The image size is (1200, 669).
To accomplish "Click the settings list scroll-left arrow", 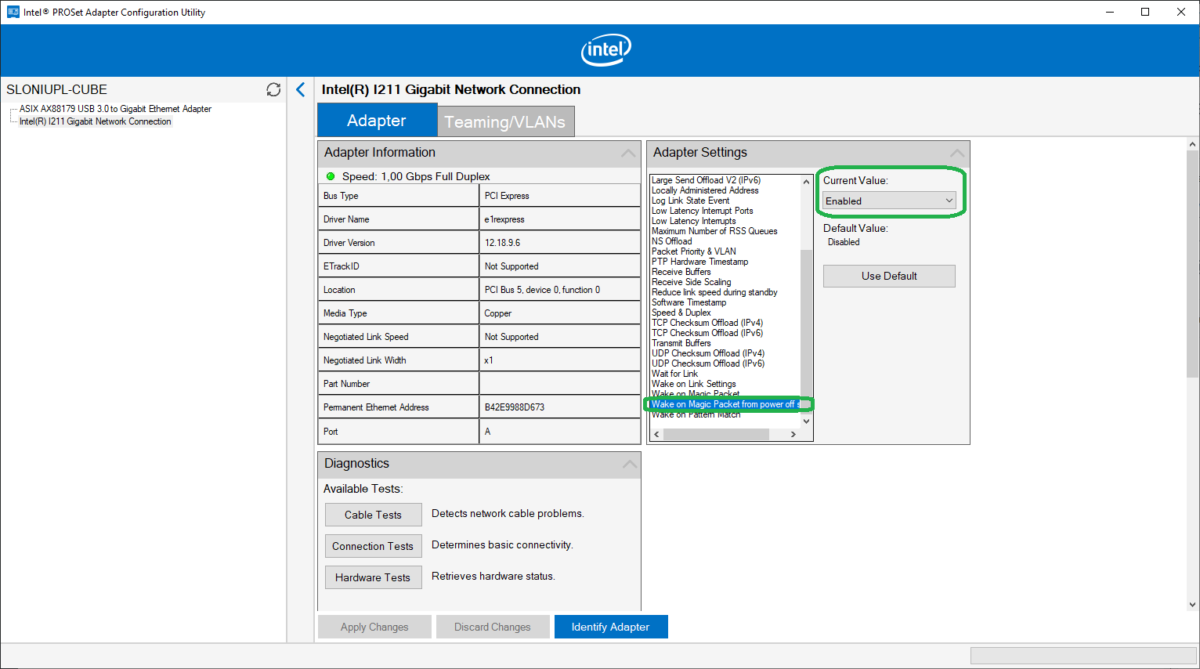I will tap(656, 434).
